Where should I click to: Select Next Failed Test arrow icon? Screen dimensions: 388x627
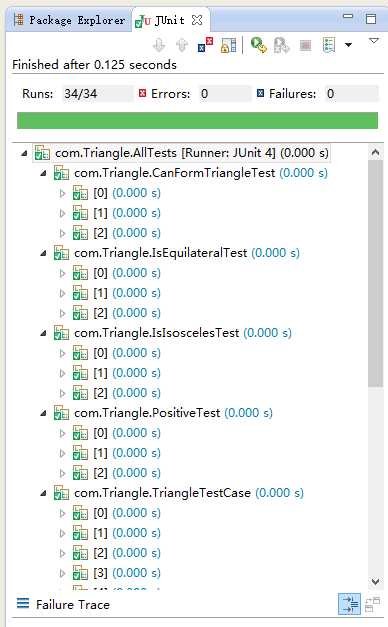coord(159,45)
